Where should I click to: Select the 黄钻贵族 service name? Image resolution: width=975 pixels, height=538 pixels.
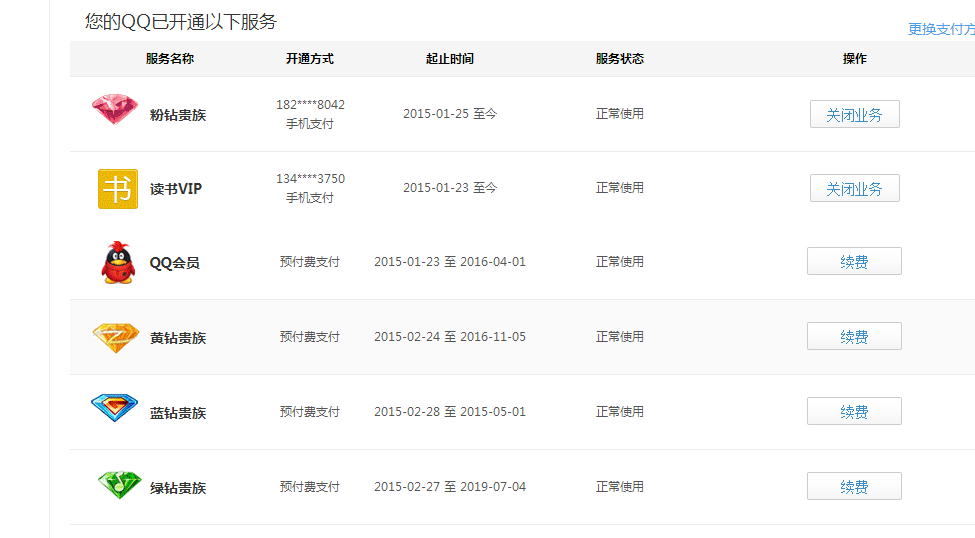[178, 338]
